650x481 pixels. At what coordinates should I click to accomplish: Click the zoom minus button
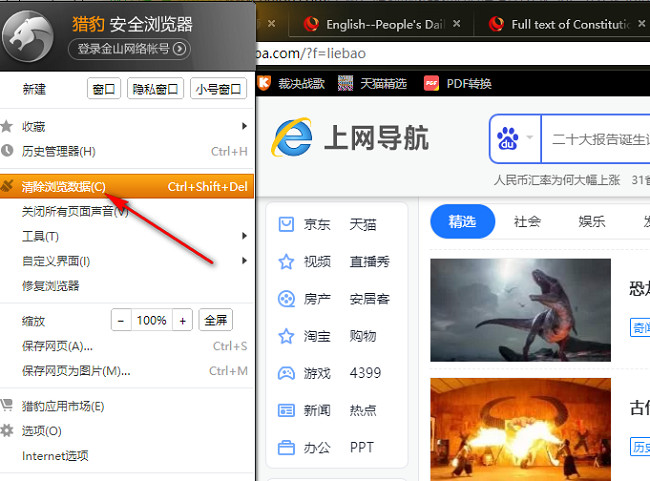121,321
